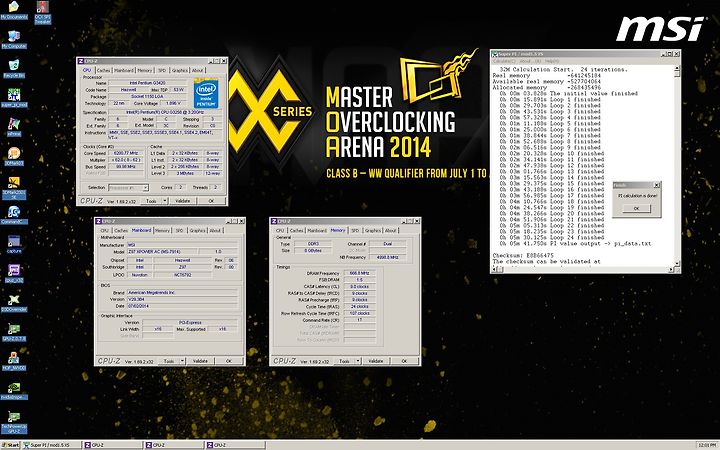Expand the Tools dropdown arrow in the CPU-Z CPU window

165,201
